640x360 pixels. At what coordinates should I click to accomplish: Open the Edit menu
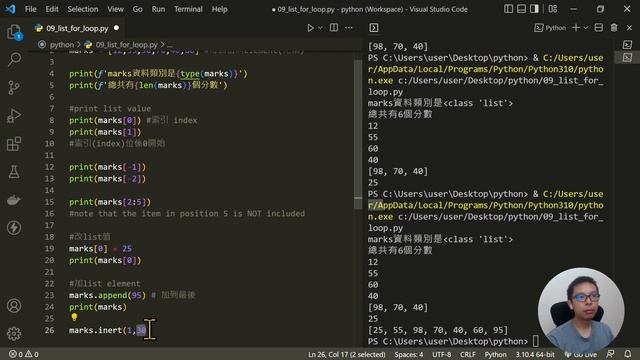(x=52, y=9)
